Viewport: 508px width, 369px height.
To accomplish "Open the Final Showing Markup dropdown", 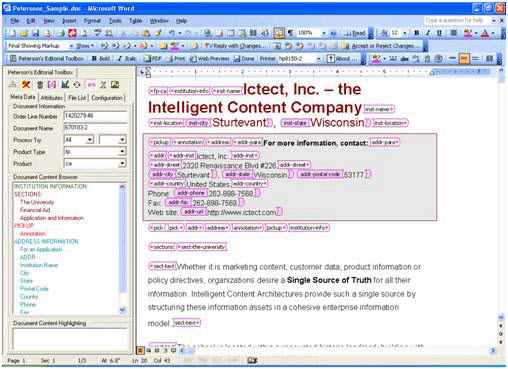I will [71, 46].
